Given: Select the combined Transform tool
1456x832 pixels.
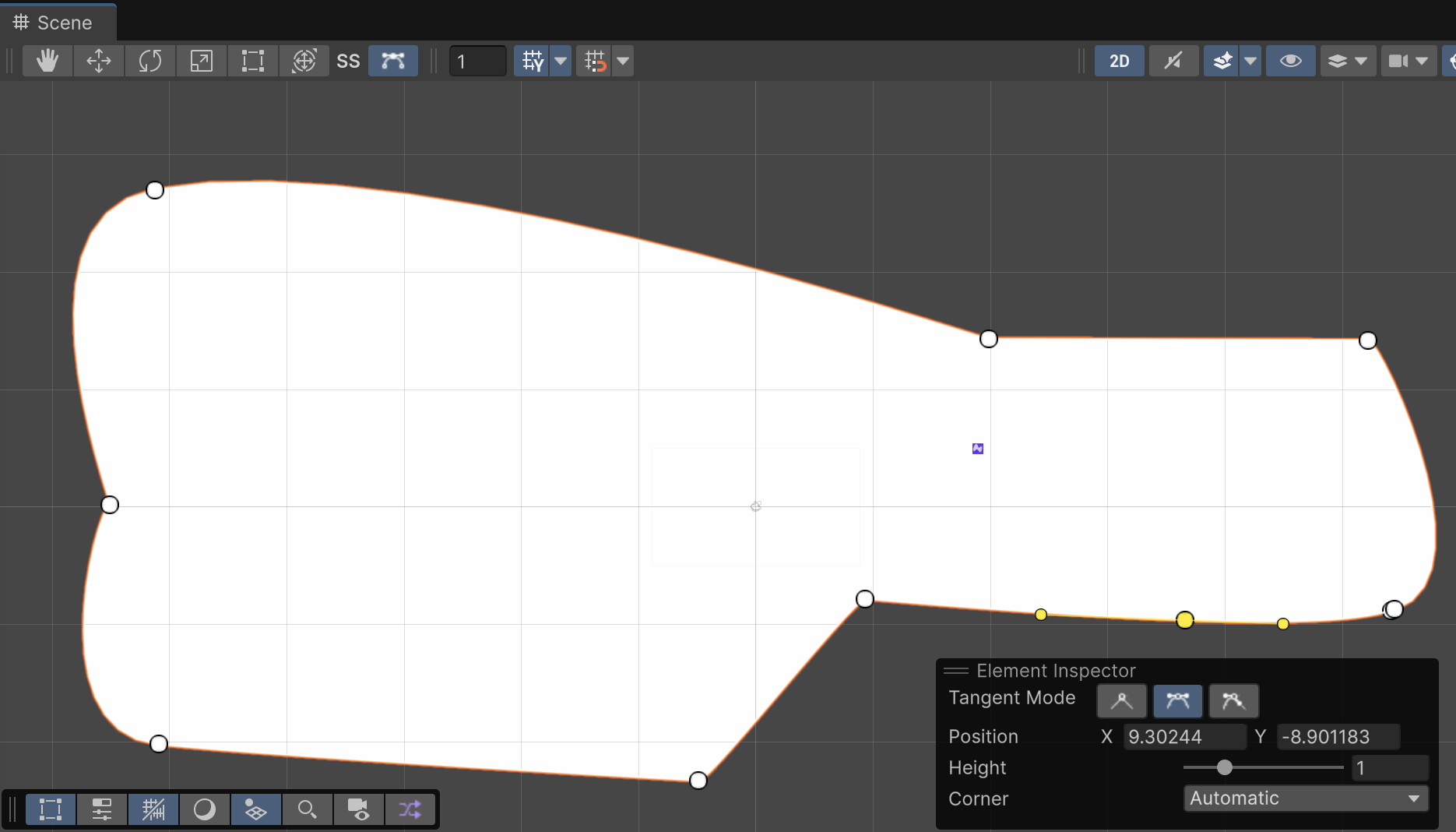Looking at the screenshot, I should [304, 61].
